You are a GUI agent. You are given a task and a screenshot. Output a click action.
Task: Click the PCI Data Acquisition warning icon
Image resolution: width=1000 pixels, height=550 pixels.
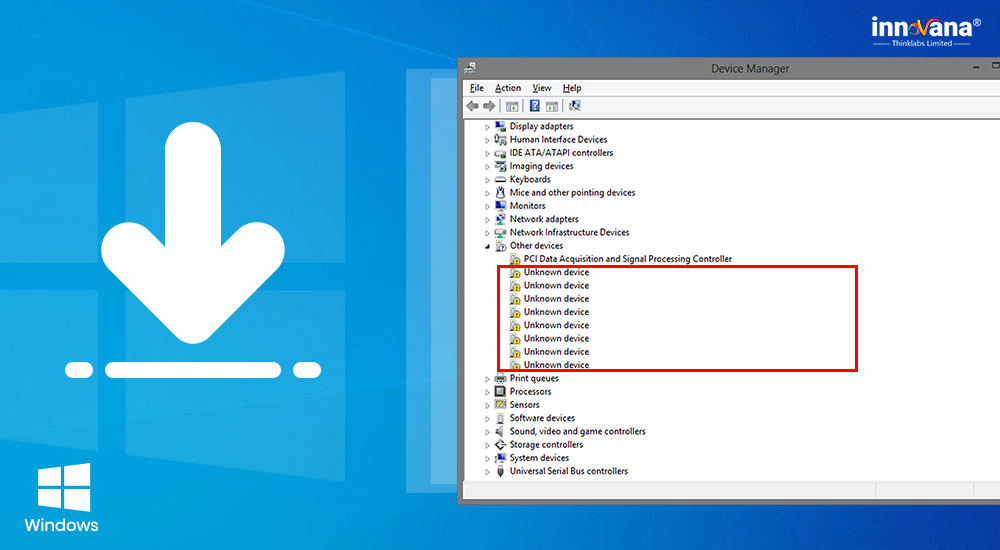click(x=515, y=259)
